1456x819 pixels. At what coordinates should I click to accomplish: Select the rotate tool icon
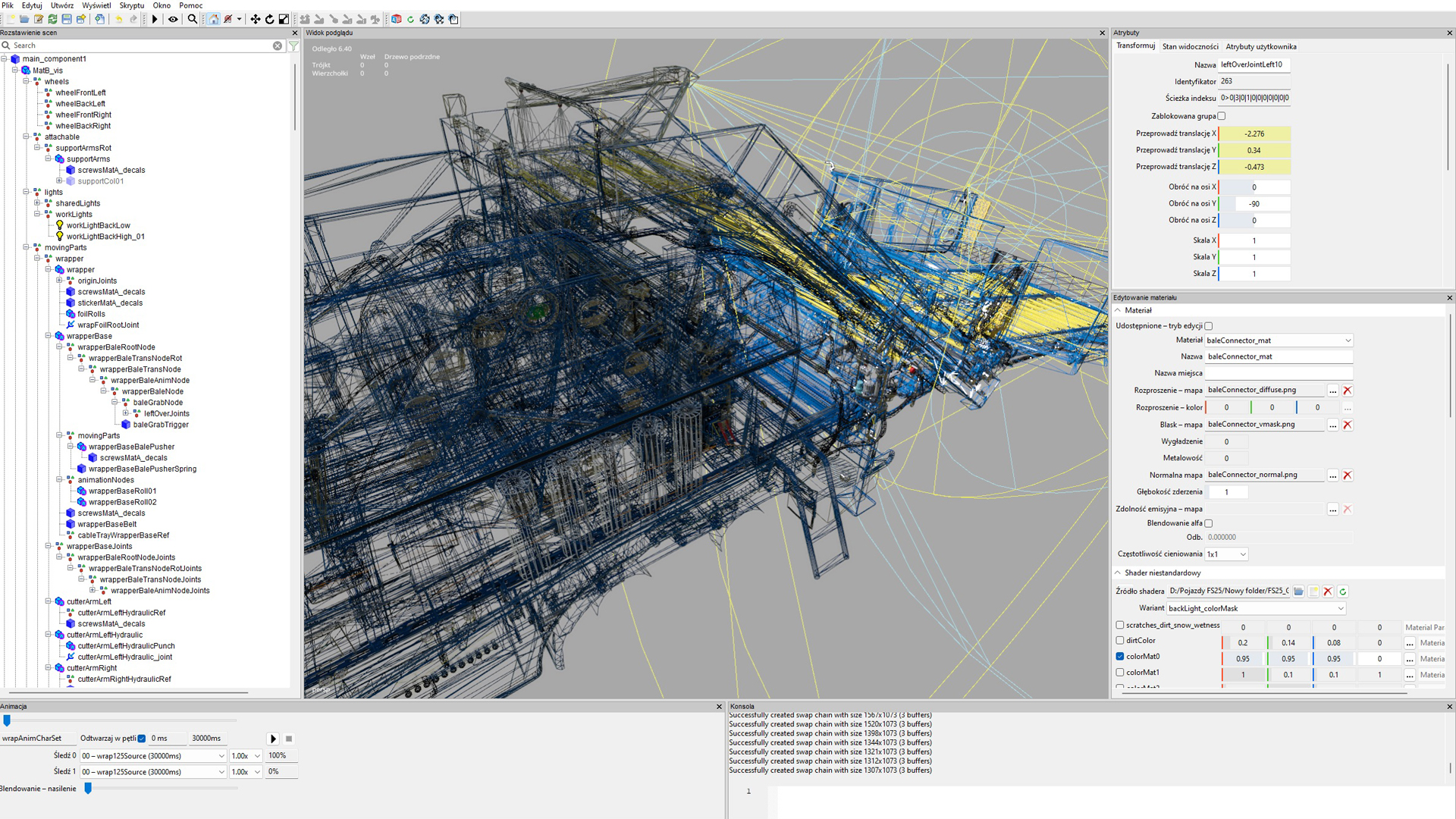(269, 19)
